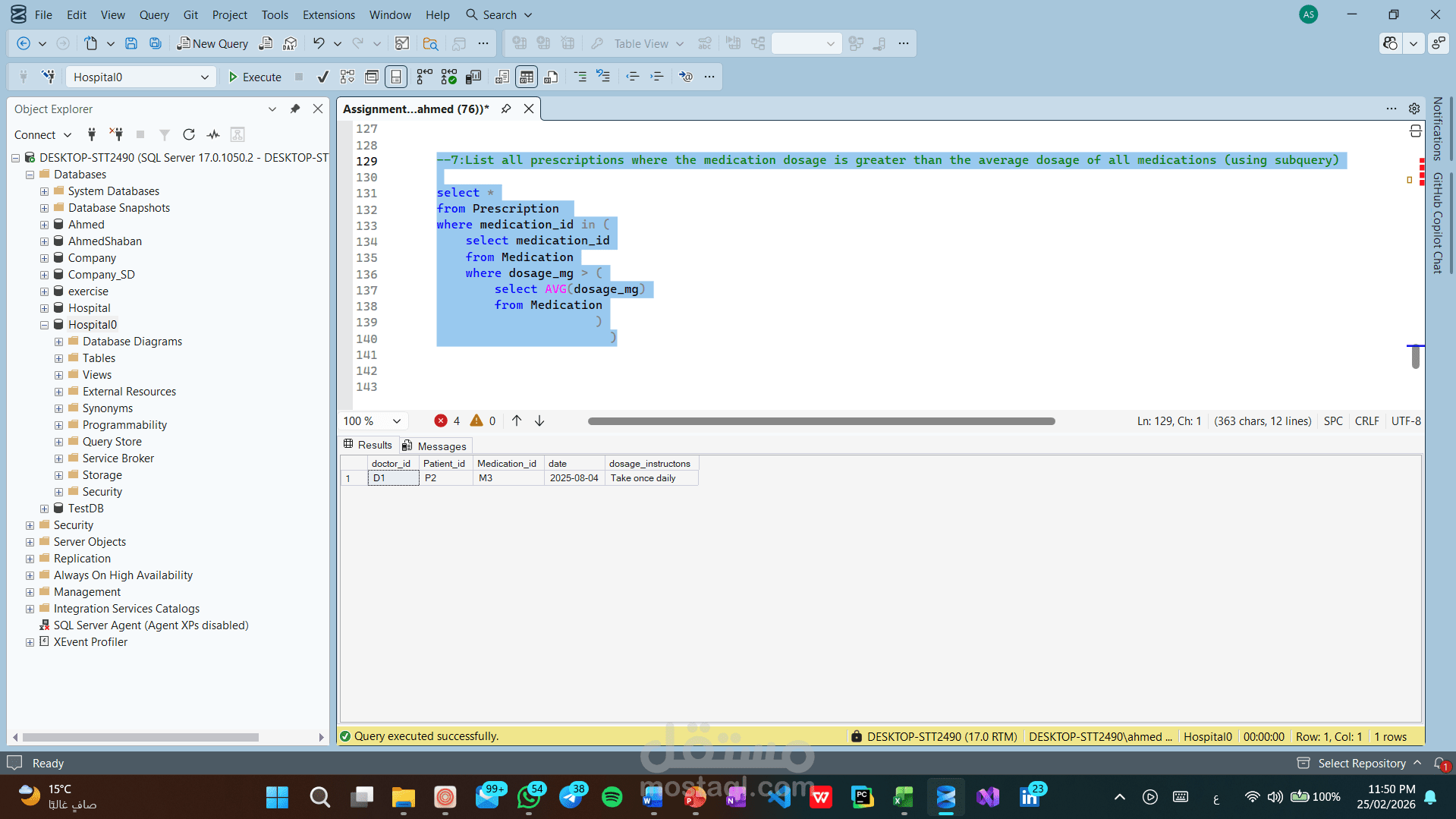Switch to the Messages tab
This screenshot has width=1456, height=819.
click(435, 446)
